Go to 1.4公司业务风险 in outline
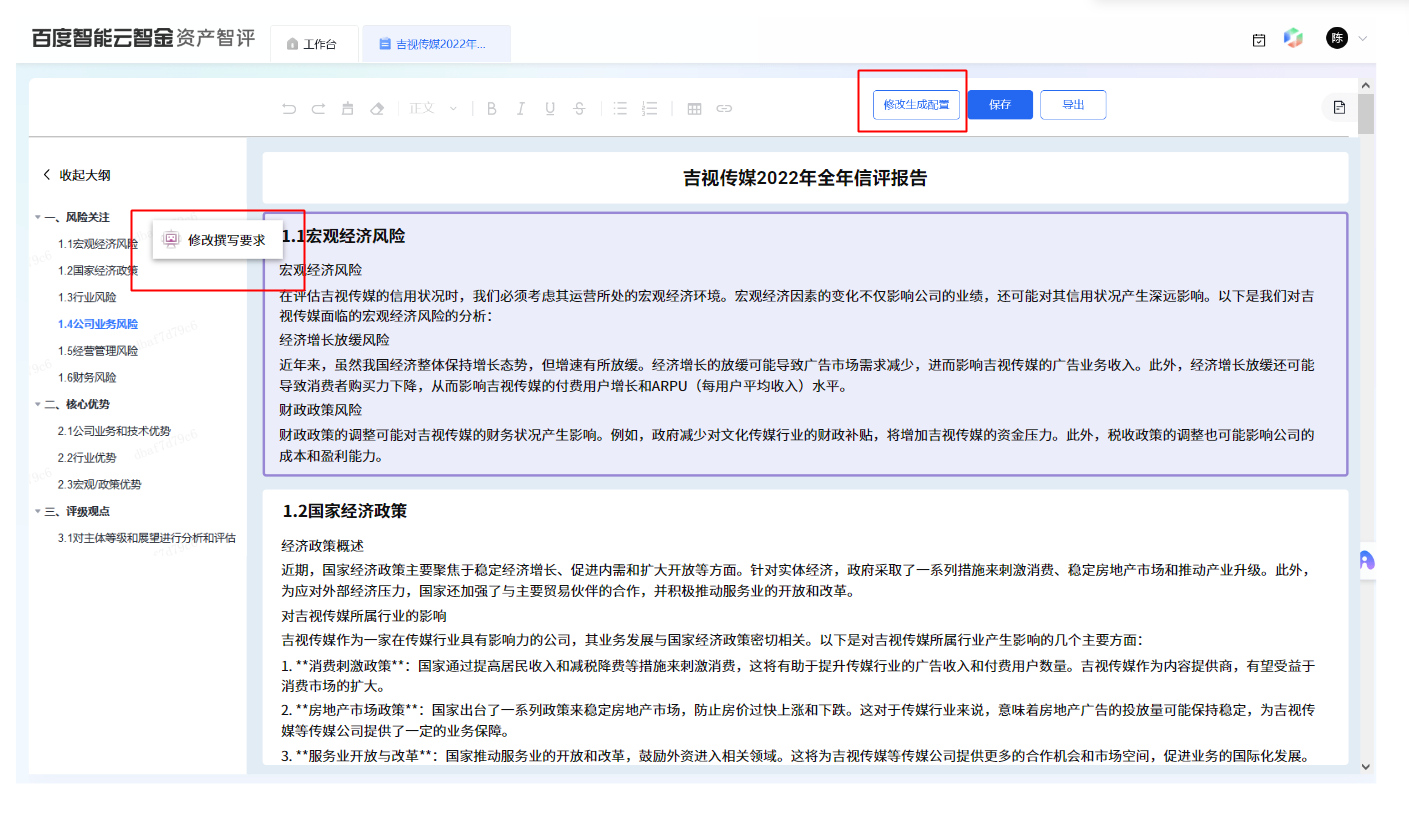Screen dimensions: 1409x829 pyautogui.click(x=98, y=324)
